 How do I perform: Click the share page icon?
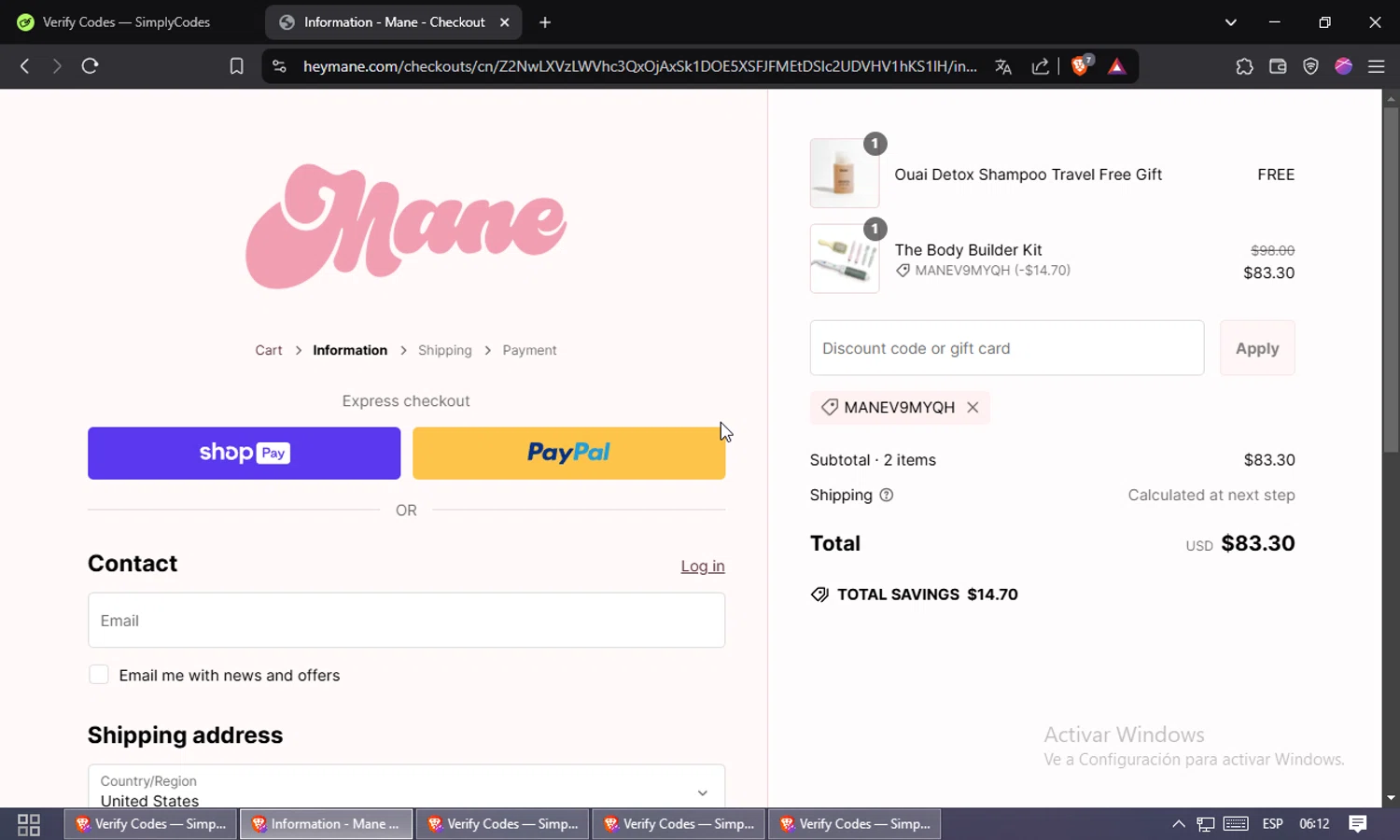pos(1040,66)
